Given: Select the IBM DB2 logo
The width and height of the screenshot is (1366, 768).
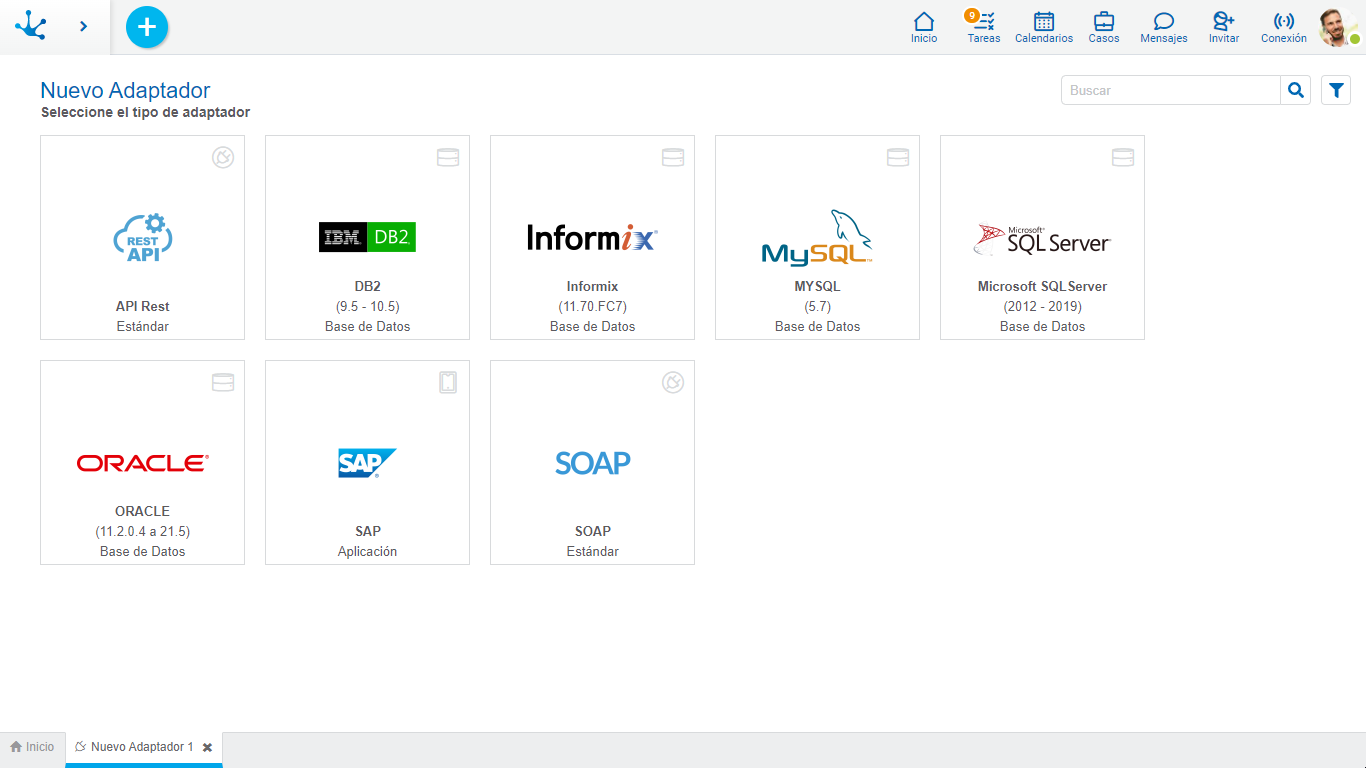Looking at the screenshot, I should pyautogui.click(x=367, y=237).
